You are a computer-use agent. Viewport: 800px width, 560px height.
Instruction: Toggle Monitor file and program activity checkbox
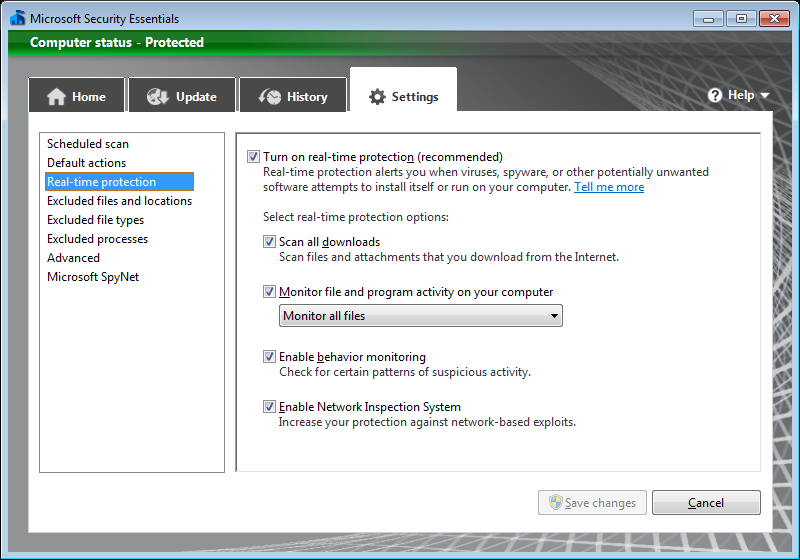click(x=269, y=292)
